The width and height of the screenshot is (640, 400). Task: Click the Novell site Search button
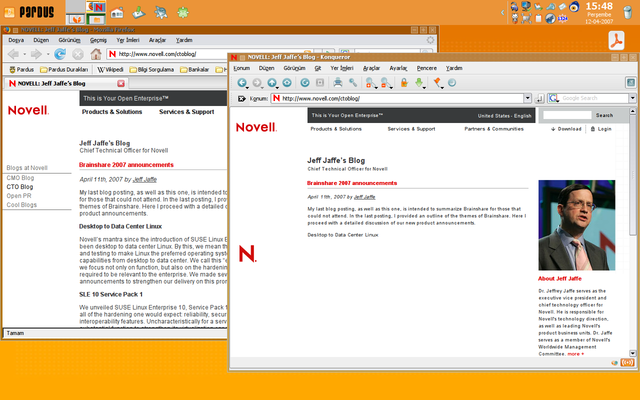pyautogui.click(x=604, y=115)
